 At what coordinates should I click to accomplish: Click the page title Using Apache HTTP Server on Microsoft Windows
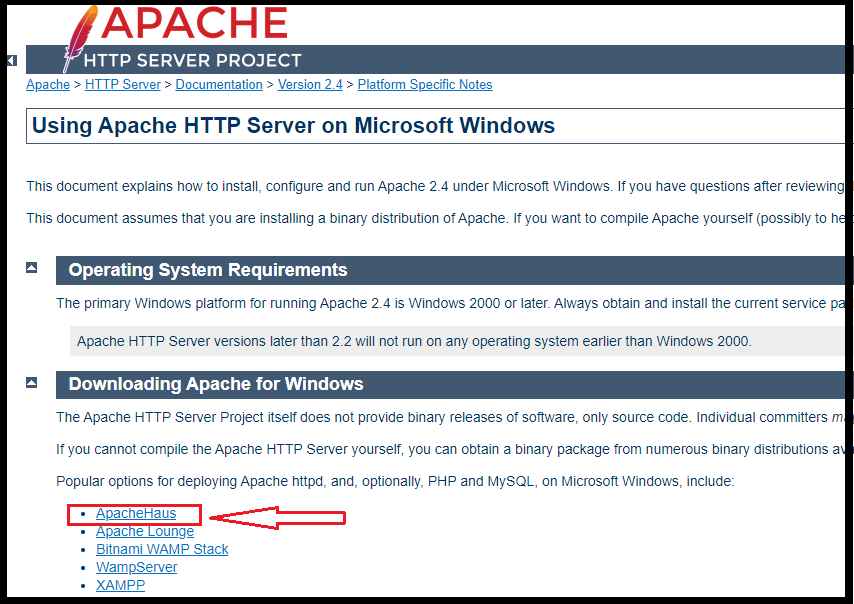pos(293,125)
